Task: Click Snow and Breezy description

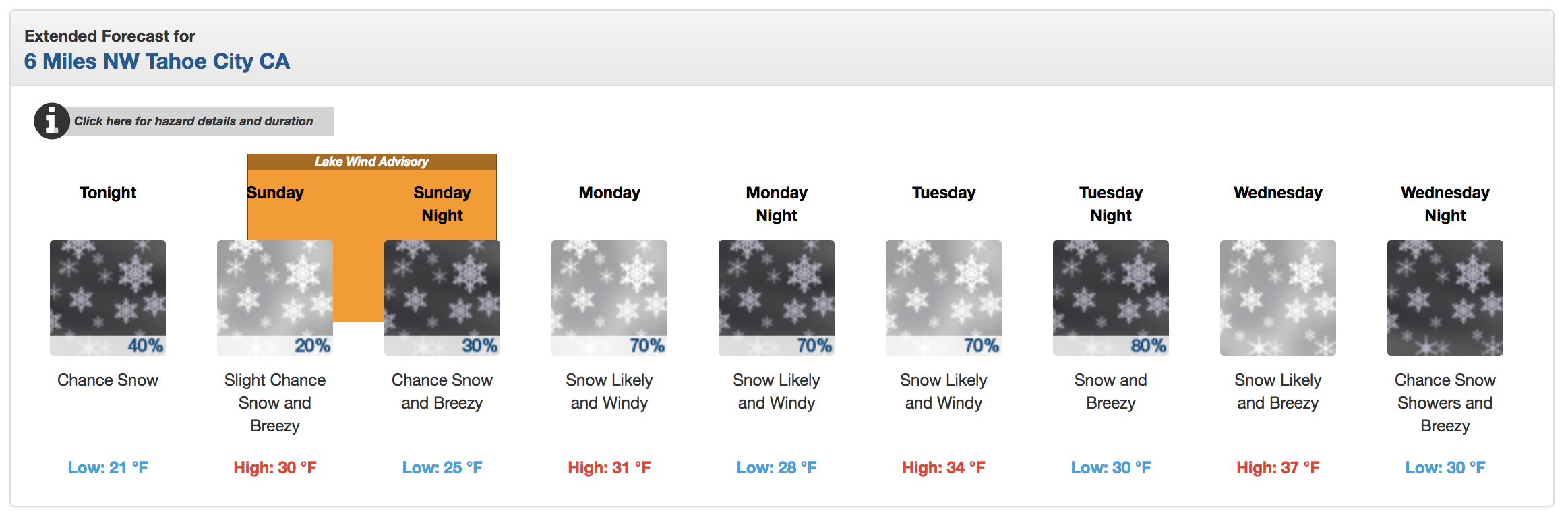Action: click(x=1111, y=392)
